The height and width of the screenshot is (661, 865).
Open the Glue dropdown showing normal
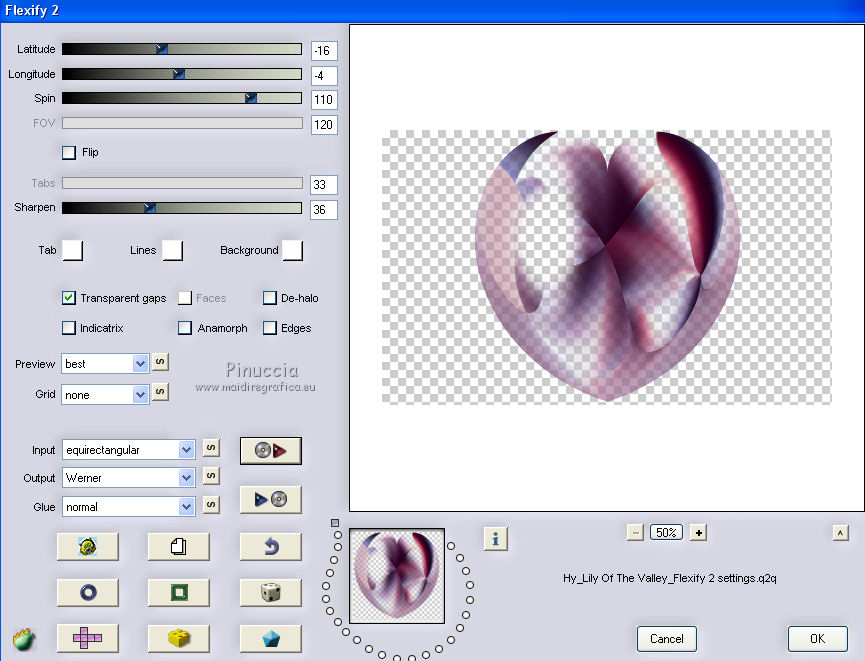pyautogui.click(x=129, y=507)
